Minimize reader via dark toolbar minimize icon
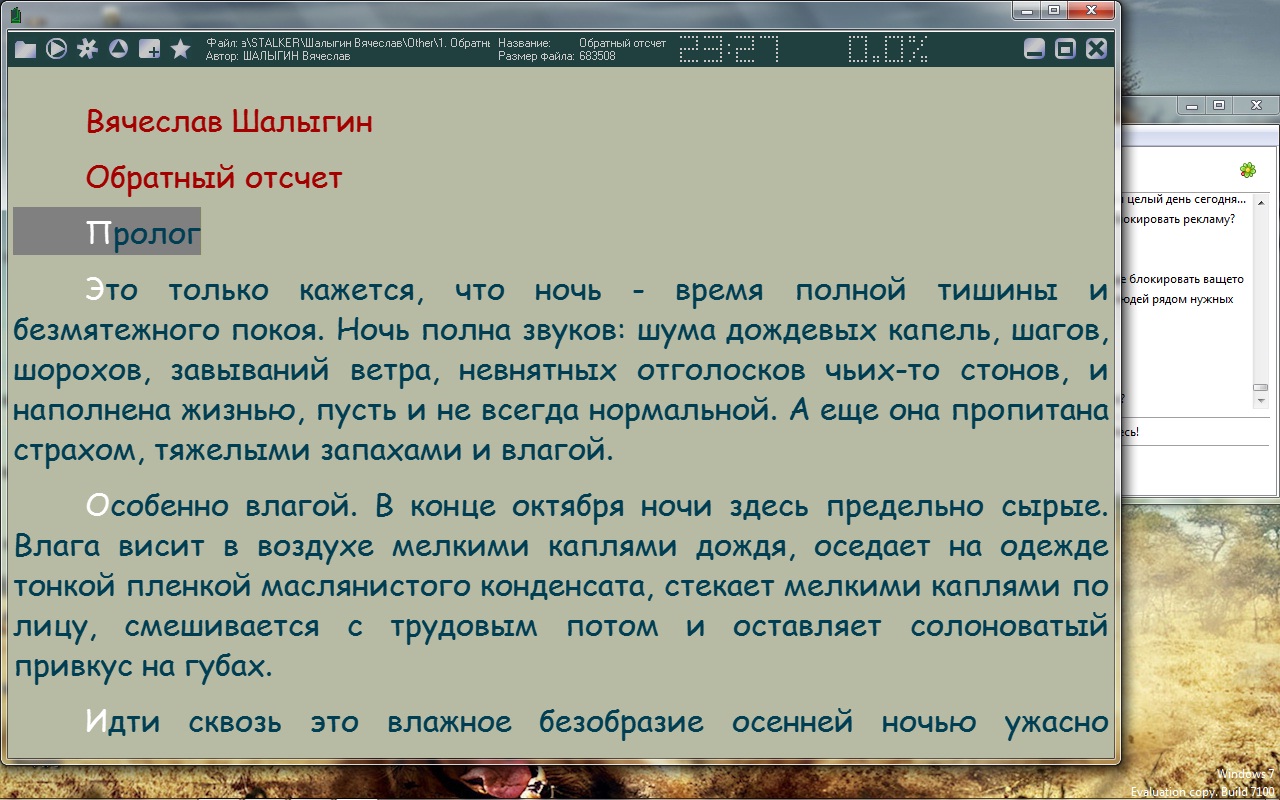The width and height of the screenshot is (1280, 800). tap(1035, 49)
